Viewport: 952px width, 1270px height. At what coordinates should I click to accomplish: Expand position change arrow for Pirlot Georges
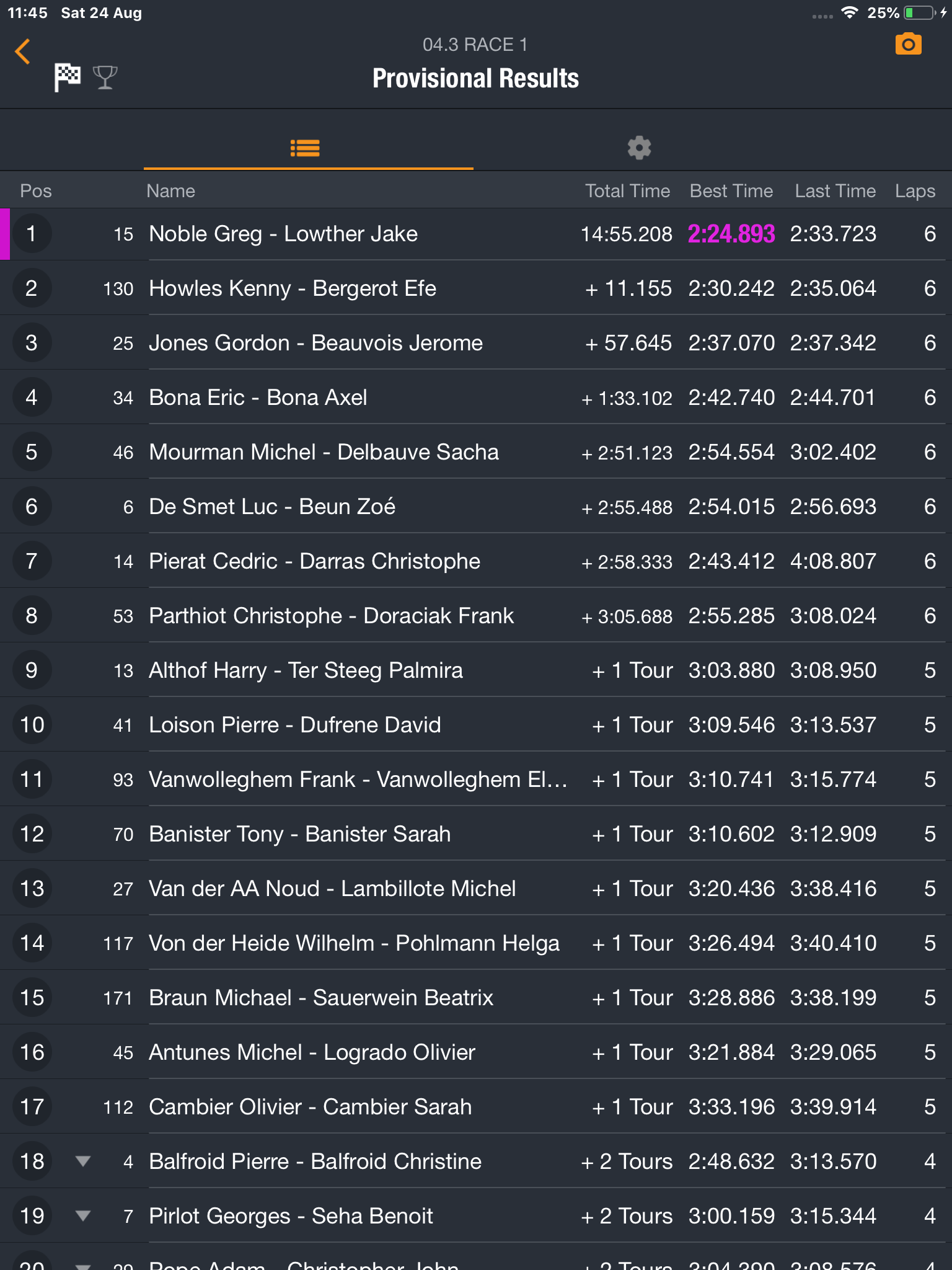pyautogui.click(x=83, y=1215)
